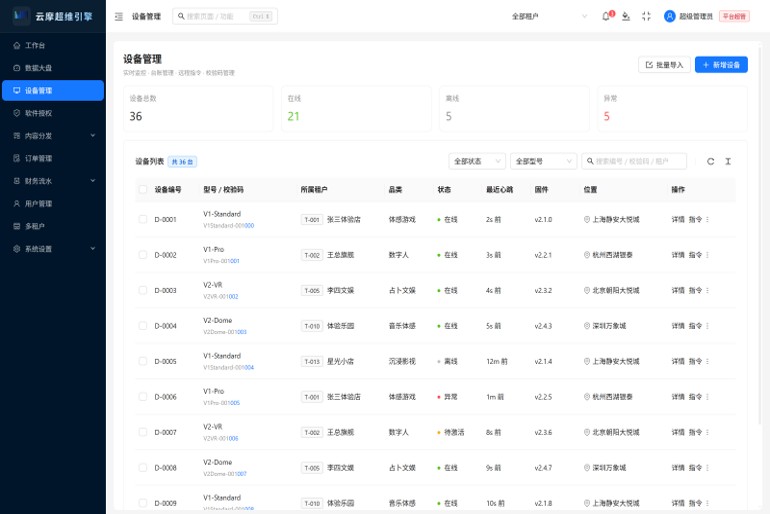This screenshot has height=514, width=770.
Task: Open the 全部型号 model filter dropdown
Action: click(x=544, y=162)
